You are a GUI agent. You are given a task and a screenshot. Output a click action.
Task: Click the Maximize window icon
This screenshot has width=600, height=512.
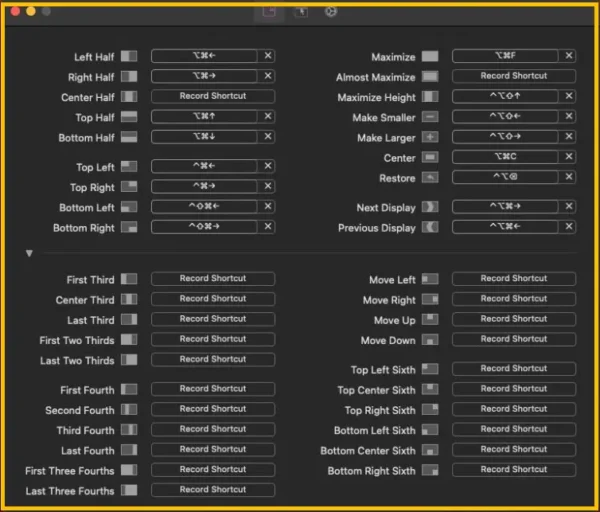430,56
